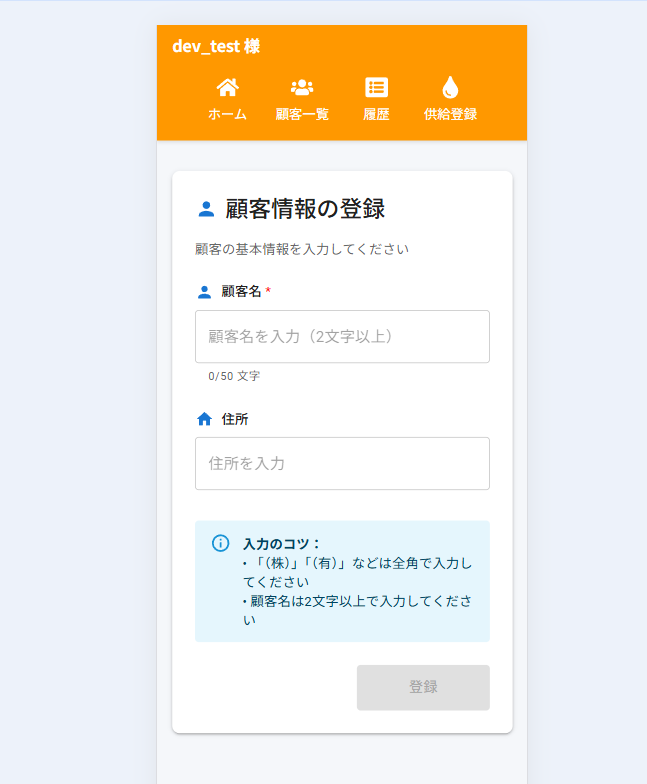Open the 履歴 menu label
This screenshot has height=784, width=647.
click(x=376, y=114)
